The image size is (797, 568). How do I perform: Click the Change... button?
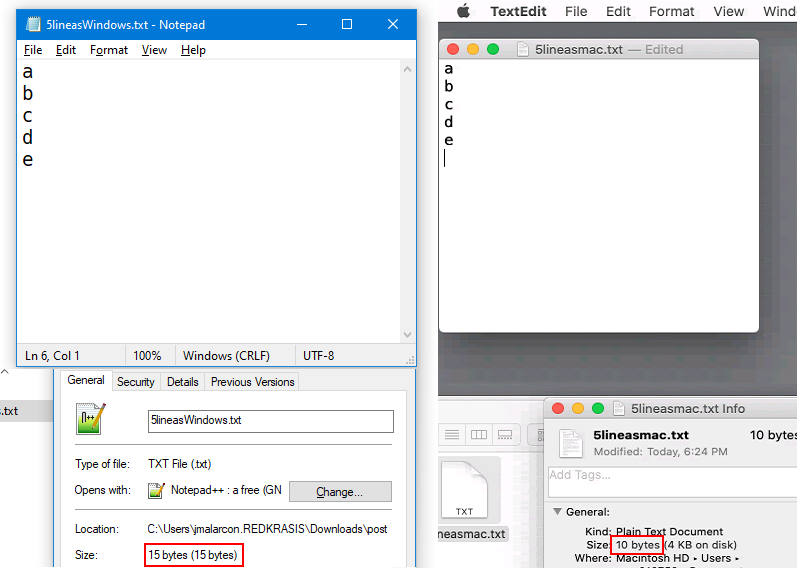[340, 492]
